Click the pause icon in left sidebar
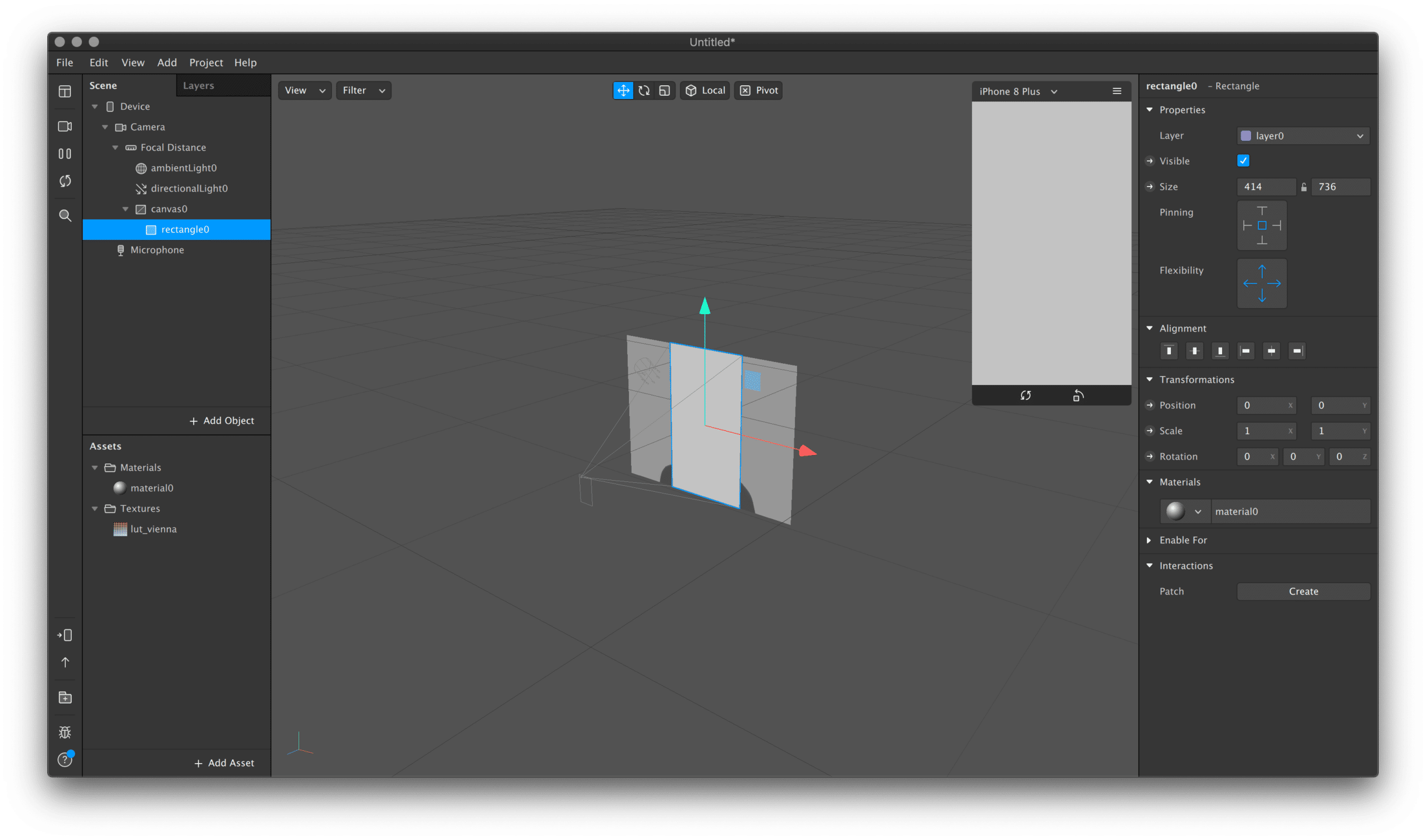Image resolution: width=1426 pixels, height=840 pixels. click(65, 153)
